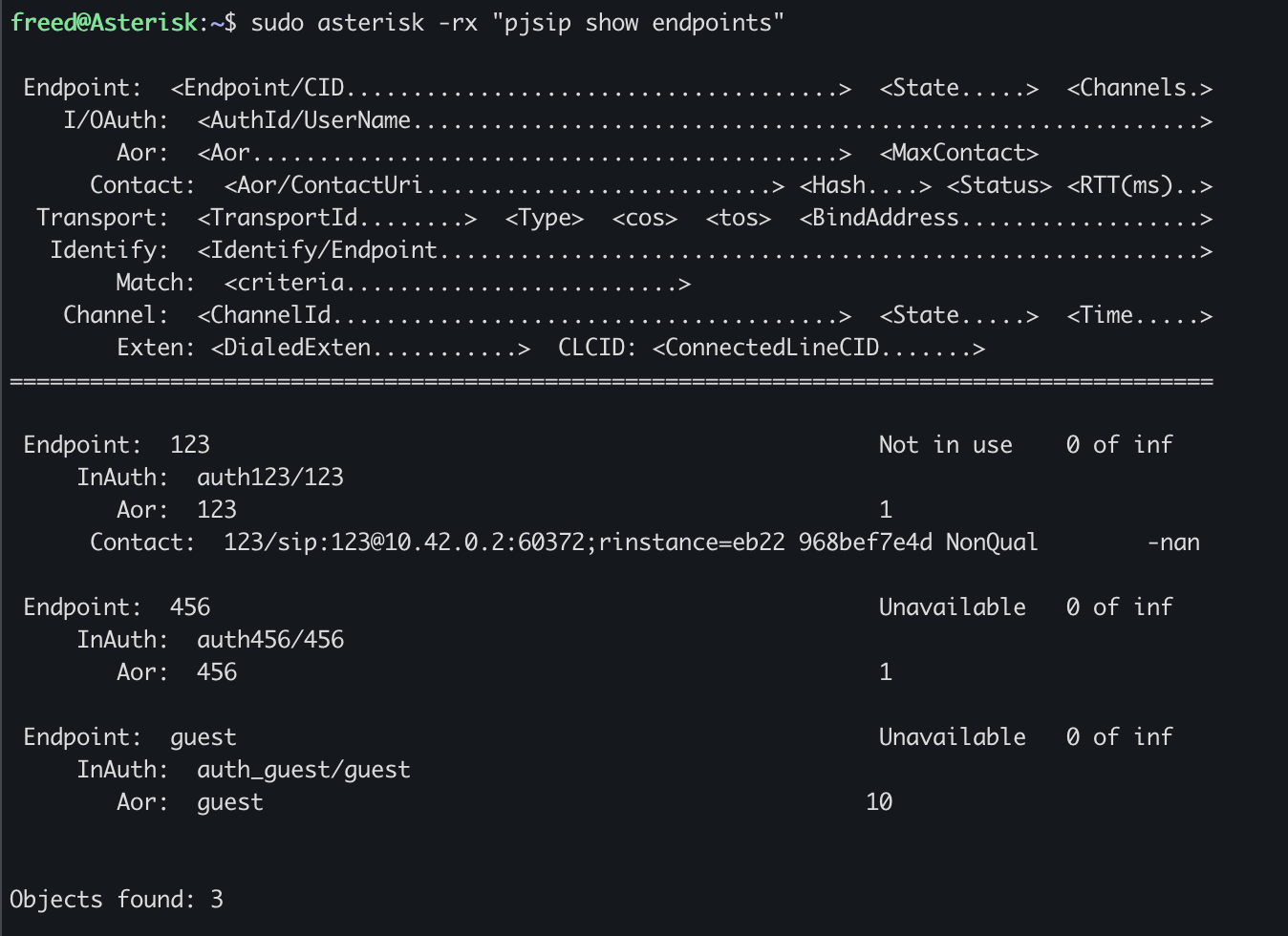Click the "guest" endpoint name
The image size is (1288, 936).
coord(203,737)
